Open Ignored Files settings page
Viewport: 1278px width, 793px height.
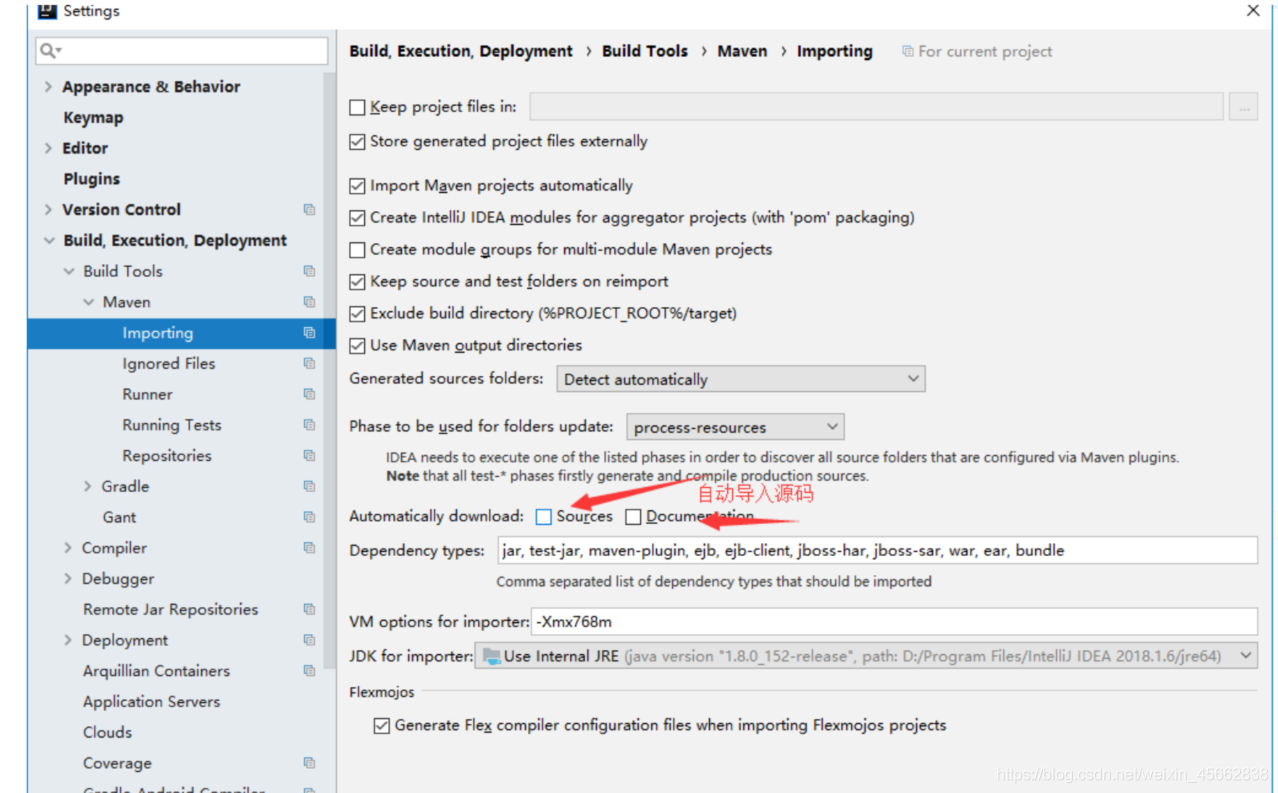169,364
